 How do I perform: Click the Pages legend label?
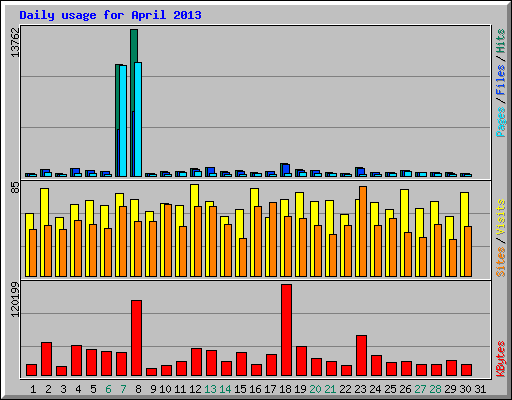click(x=501, y=122)
